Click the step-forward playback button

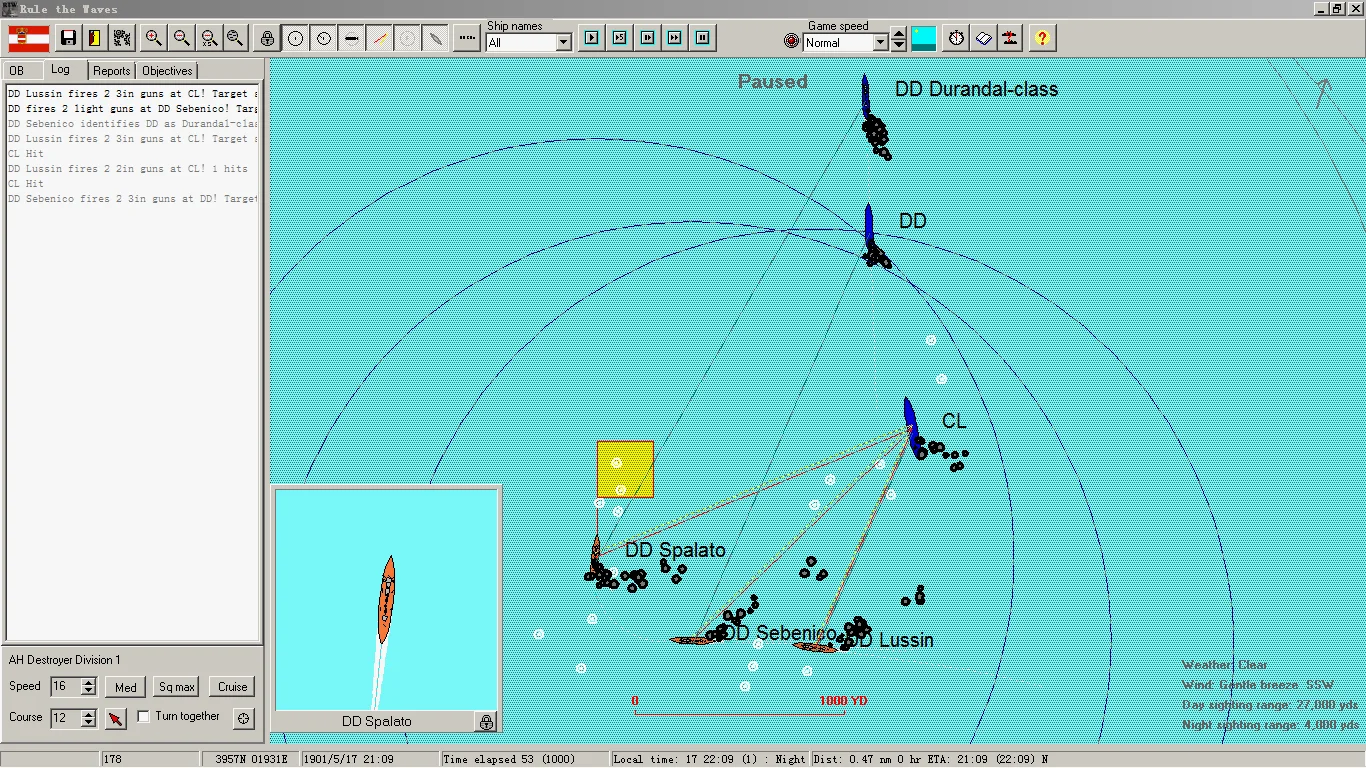[648, 38]
